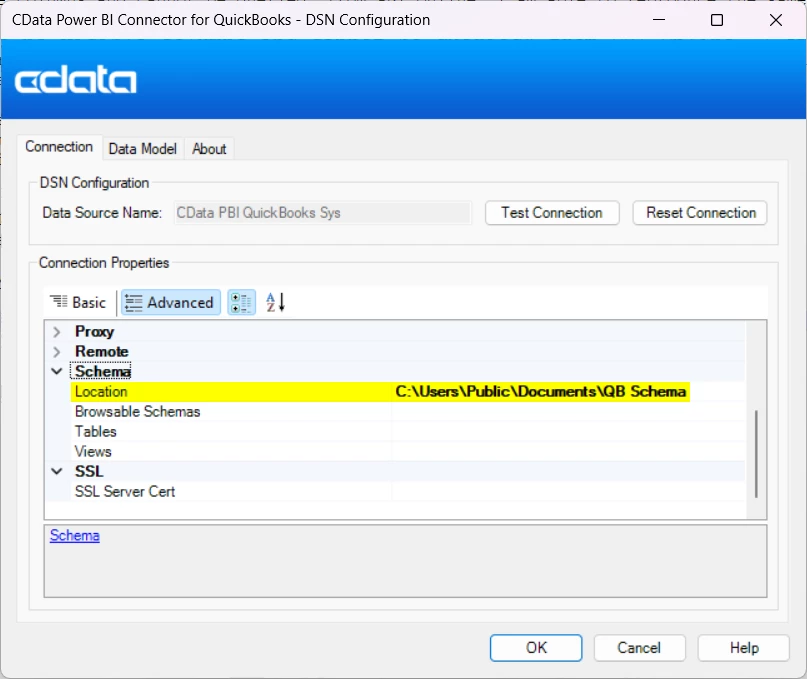Edit the Location path value
Viewport: 807px width, 679px height.
click(540, 392)
